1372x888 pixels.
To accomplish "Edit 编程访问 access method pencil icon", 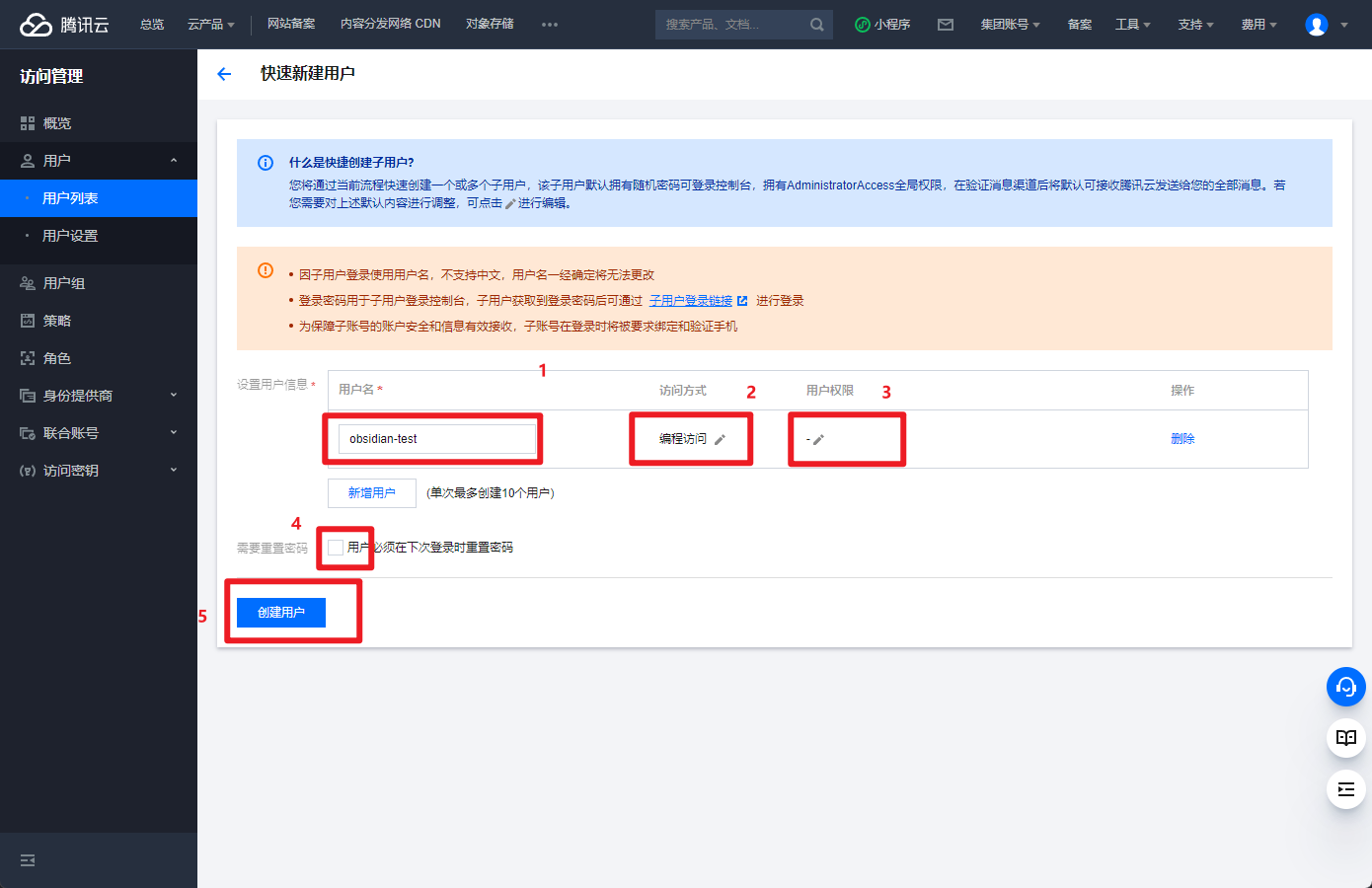I will coord(720,440).
